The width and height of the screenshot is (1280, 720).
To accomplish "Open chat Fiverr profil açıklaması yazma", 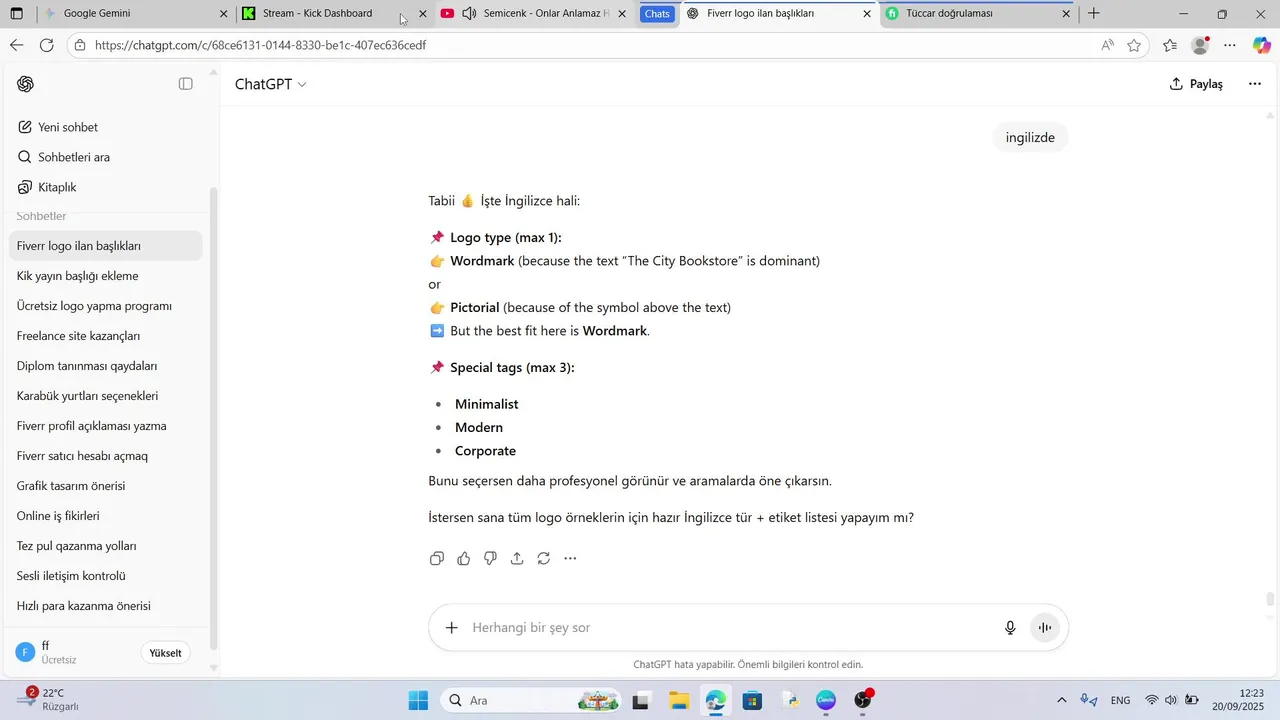I will pyautogui.click(x=106, y=426).
